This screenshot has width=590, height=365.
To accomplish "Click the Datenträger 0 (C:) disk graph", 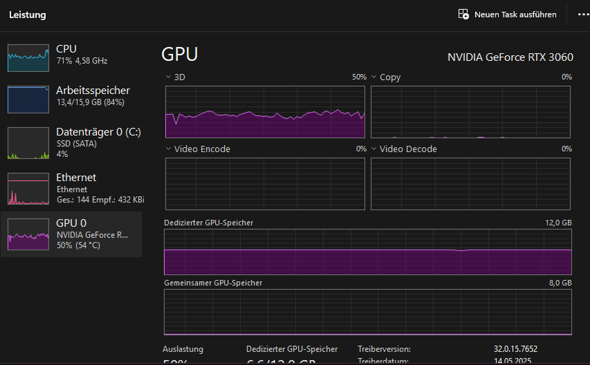I will 28,143.
